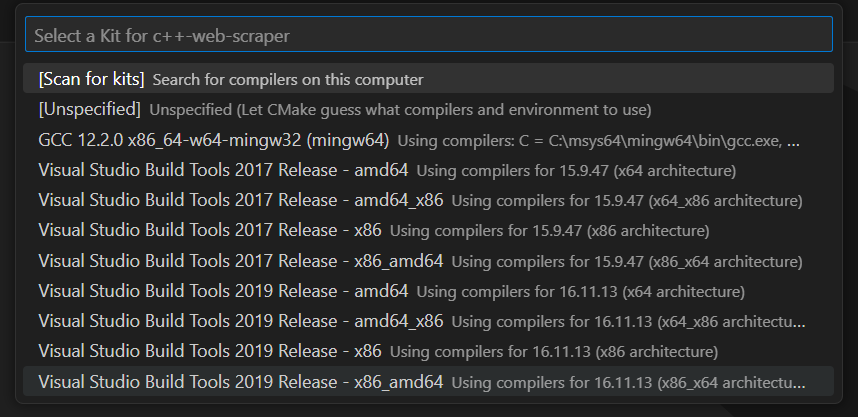This screenshot has height=417, width=858.
Task: Pick Build Tools 2017 Release - x86_amd64 kit
Action: pyautogui.click(x=240, y=261)
